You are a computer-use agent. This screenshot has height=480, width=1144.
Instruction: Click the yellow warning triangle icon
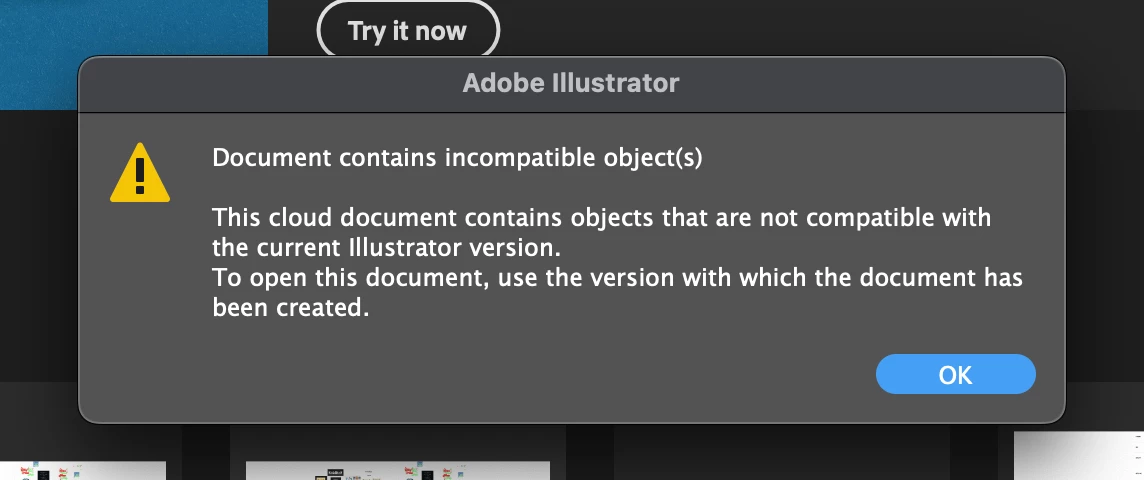tap(140, 173)
